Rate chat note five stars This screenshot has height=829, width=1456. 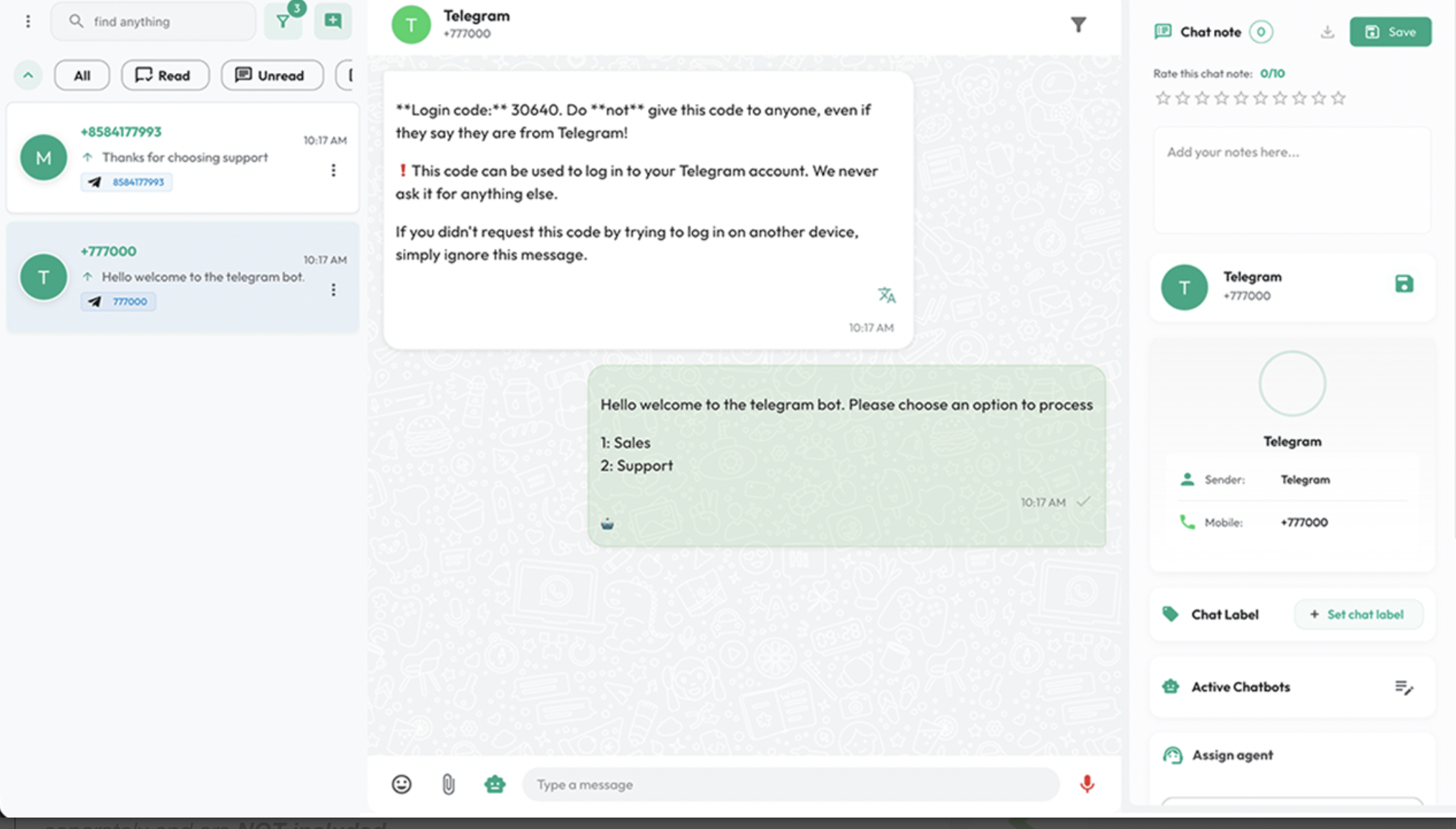[x=1241, y=98]
